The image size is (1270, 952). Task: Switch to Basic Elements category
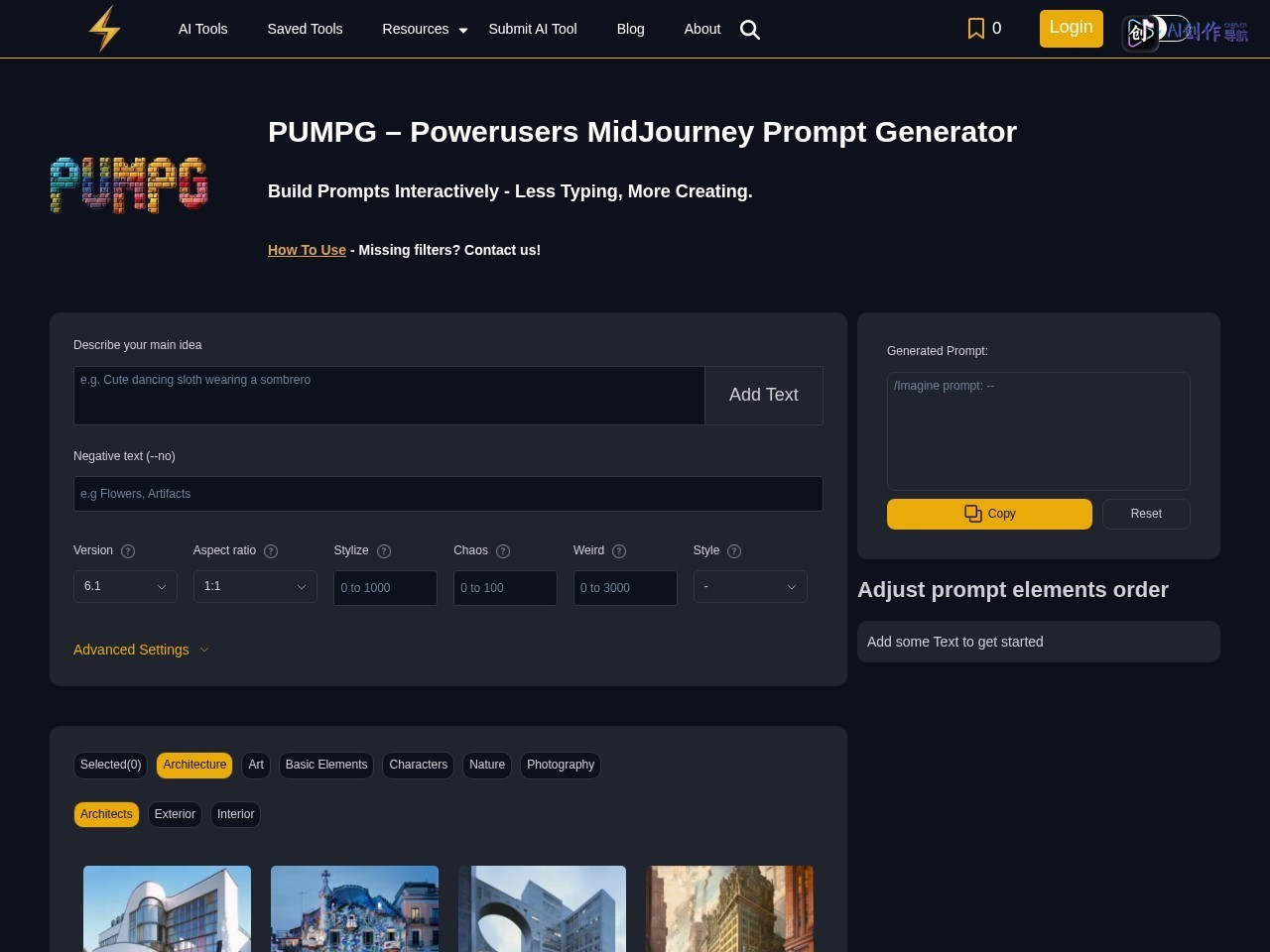click(326, 765)
